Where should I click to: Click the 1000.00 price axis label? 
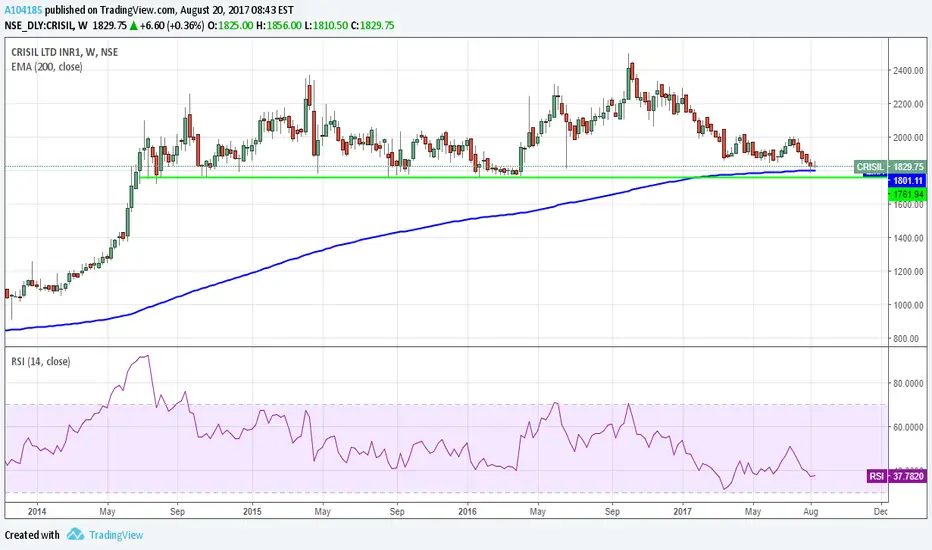click(908, 305)
